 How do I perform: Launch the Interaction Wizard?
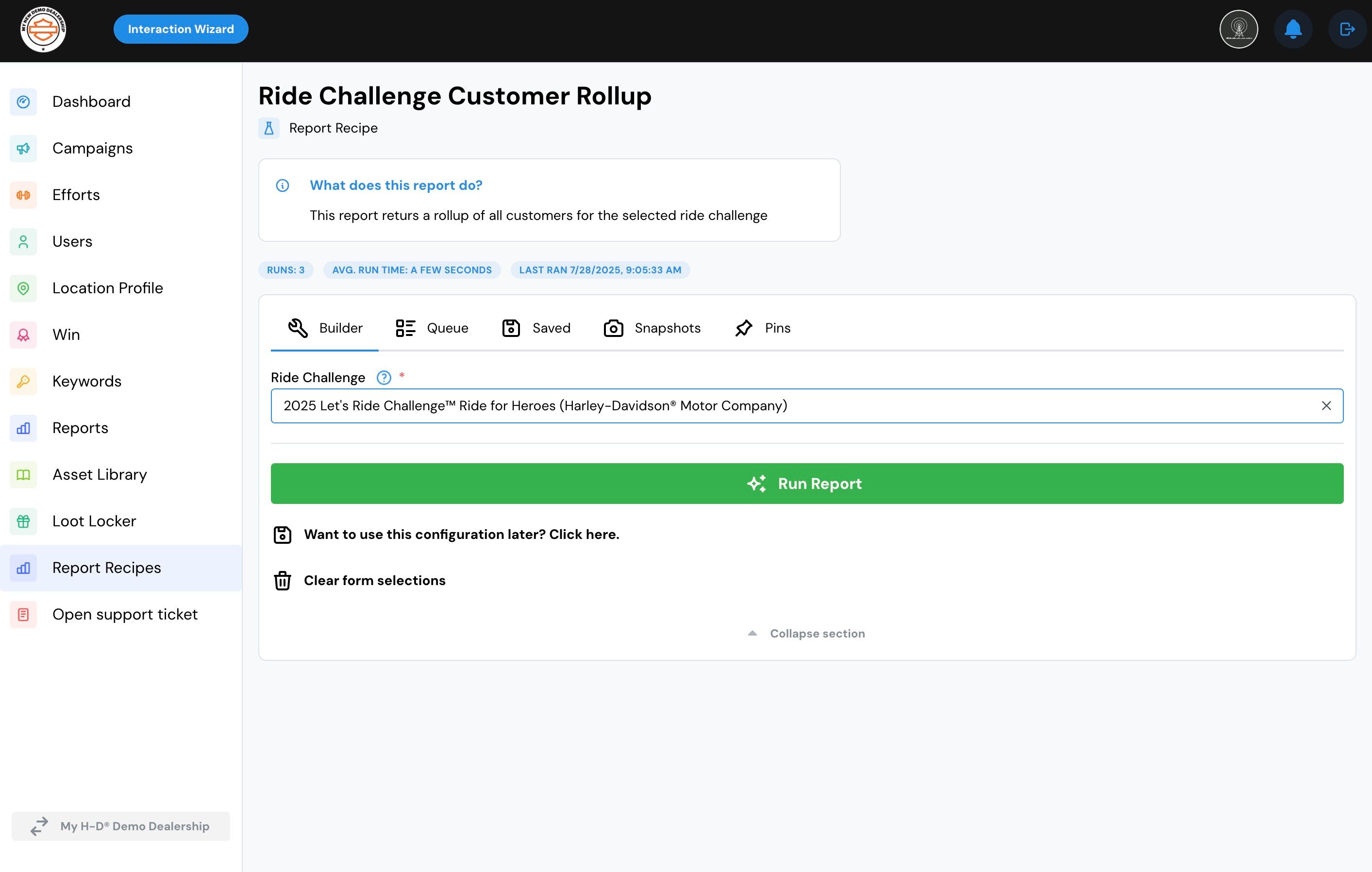[x=181, y=29]
